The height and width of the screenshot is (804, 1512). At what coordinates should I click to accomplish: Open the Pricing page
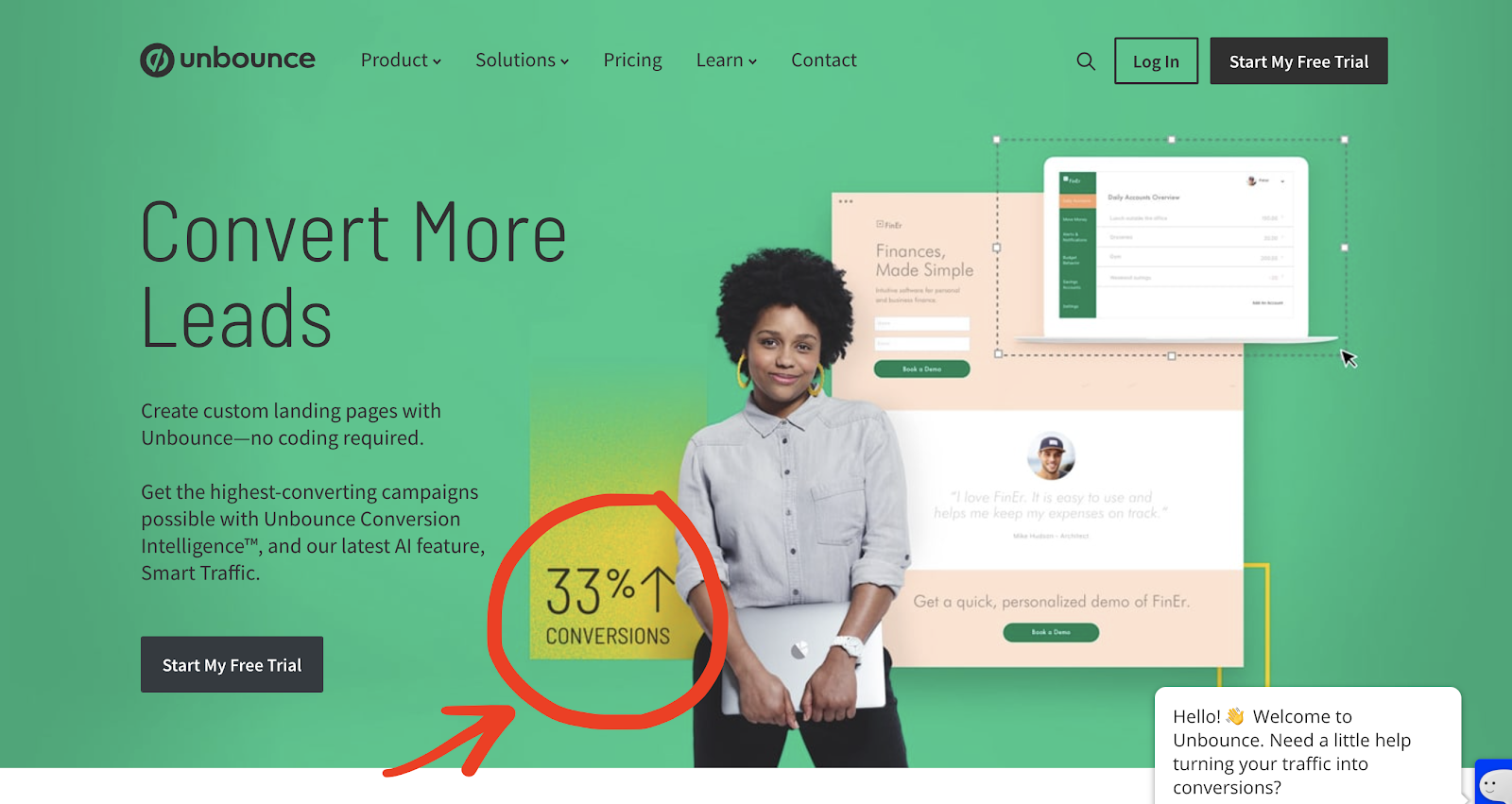point(632,60)
